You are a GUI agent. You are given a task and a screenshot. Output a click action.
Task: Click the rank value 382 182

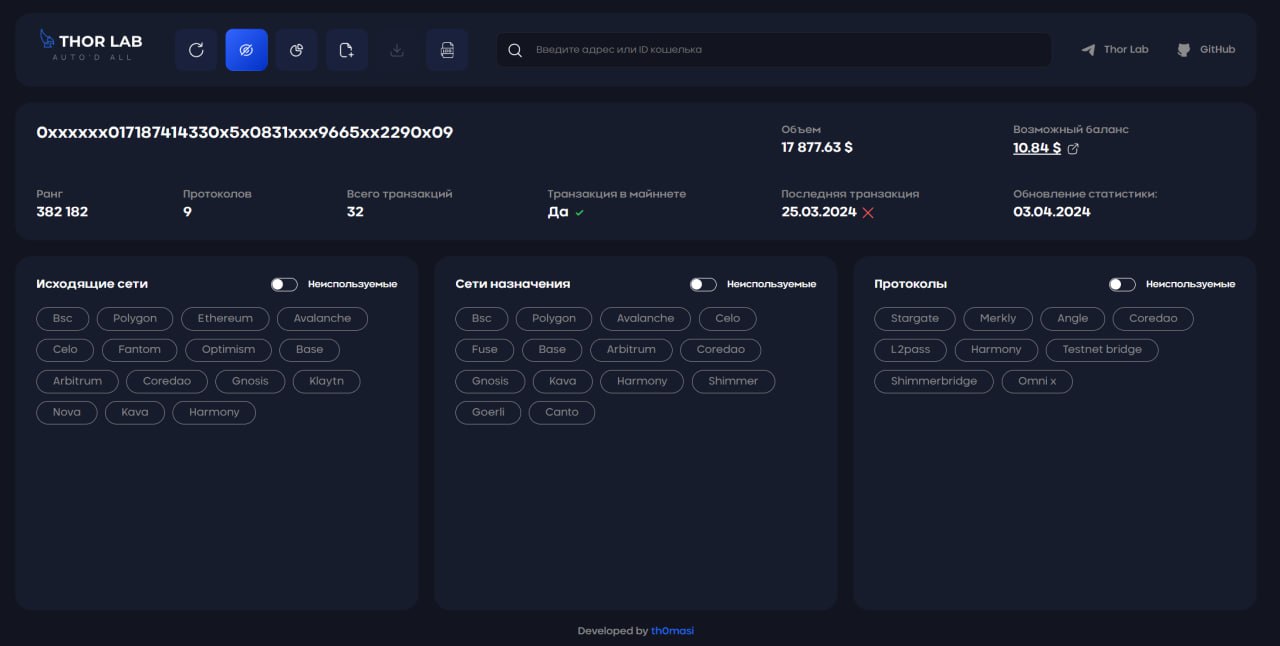[x=62, y=212]
